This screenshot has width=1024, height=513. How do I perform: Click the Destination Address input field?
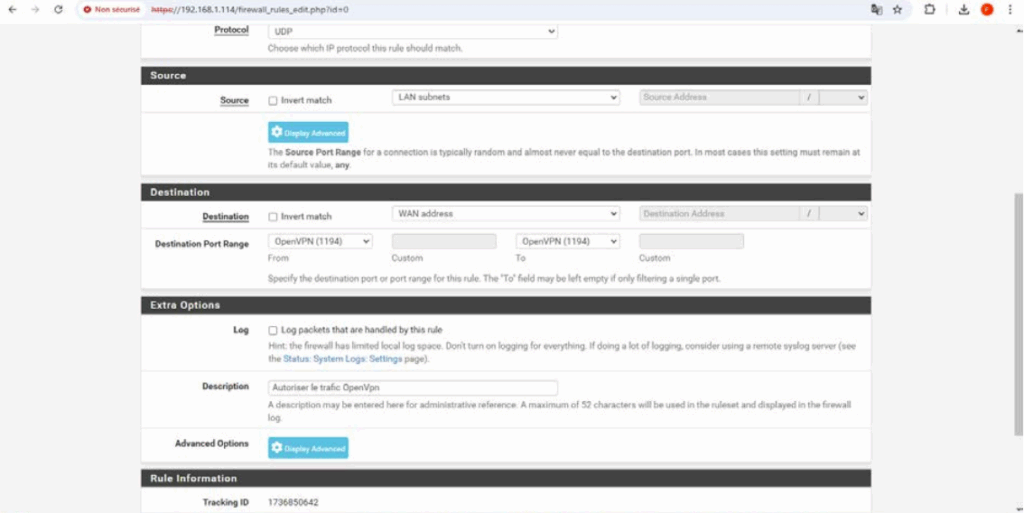719,213
